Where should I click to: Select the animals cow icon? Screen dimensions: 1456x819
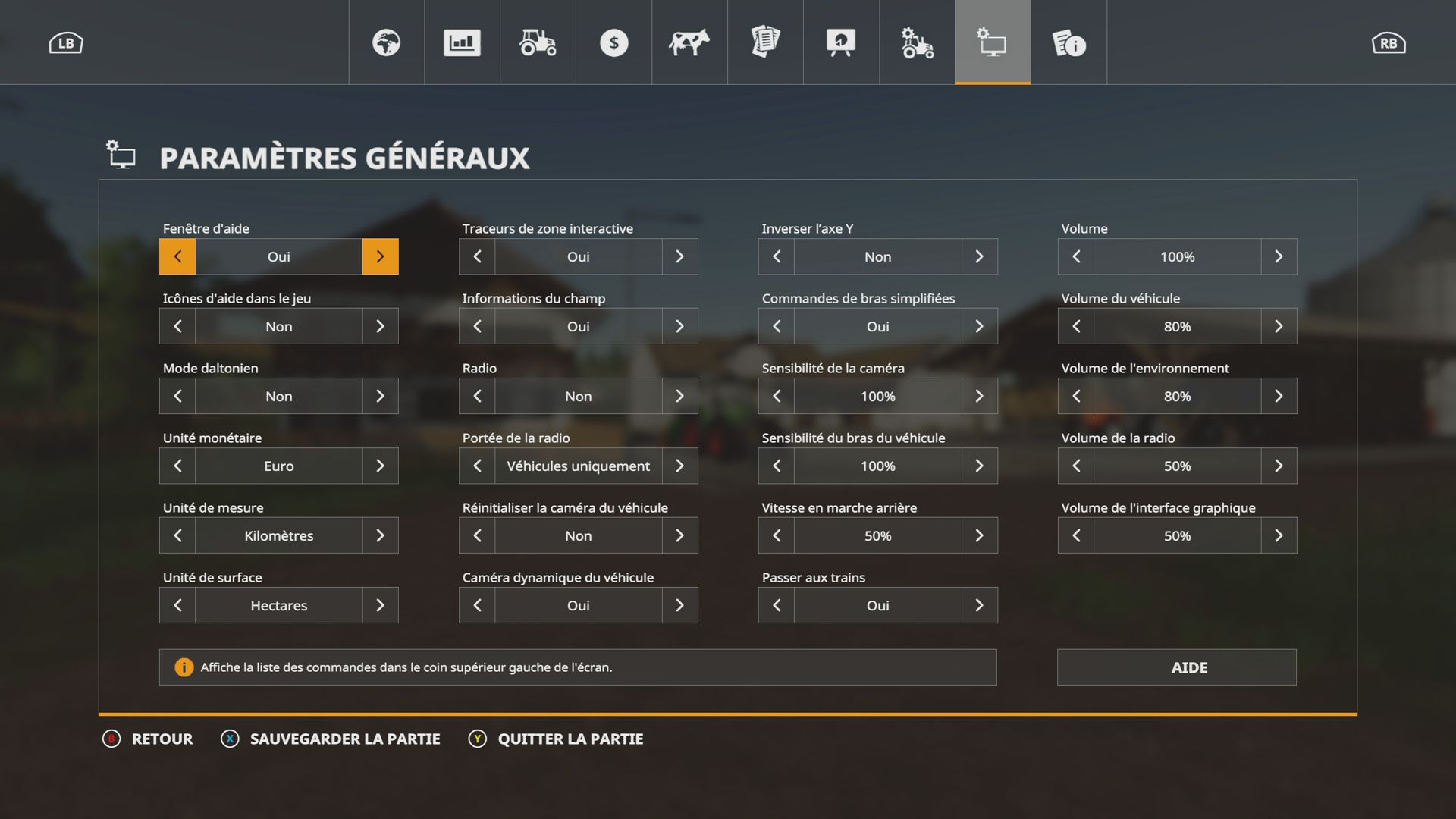(689, 42)
